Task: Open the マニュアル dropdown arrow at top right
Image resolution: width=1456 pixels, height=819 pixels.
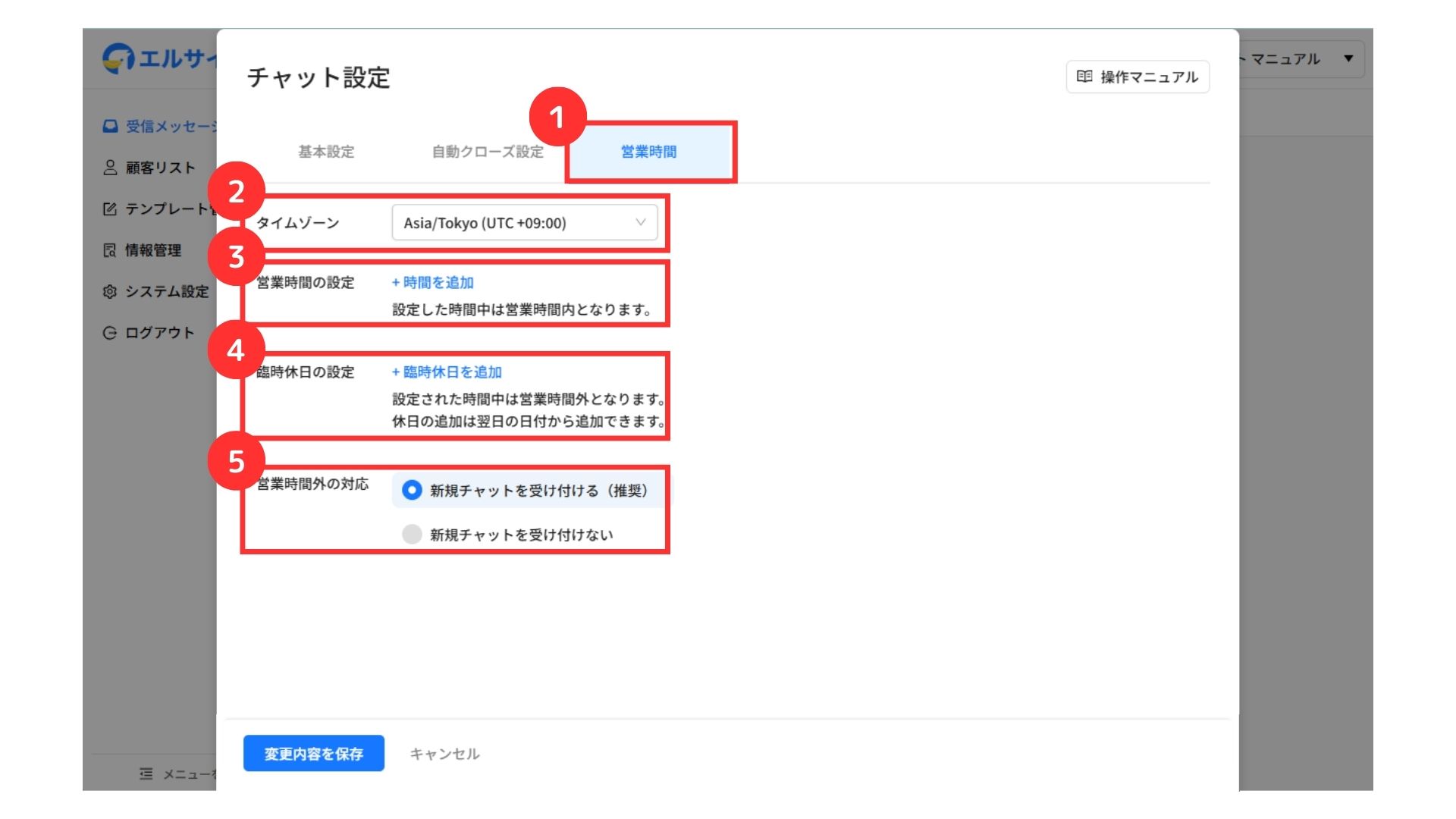Action: coord(1348,58)
